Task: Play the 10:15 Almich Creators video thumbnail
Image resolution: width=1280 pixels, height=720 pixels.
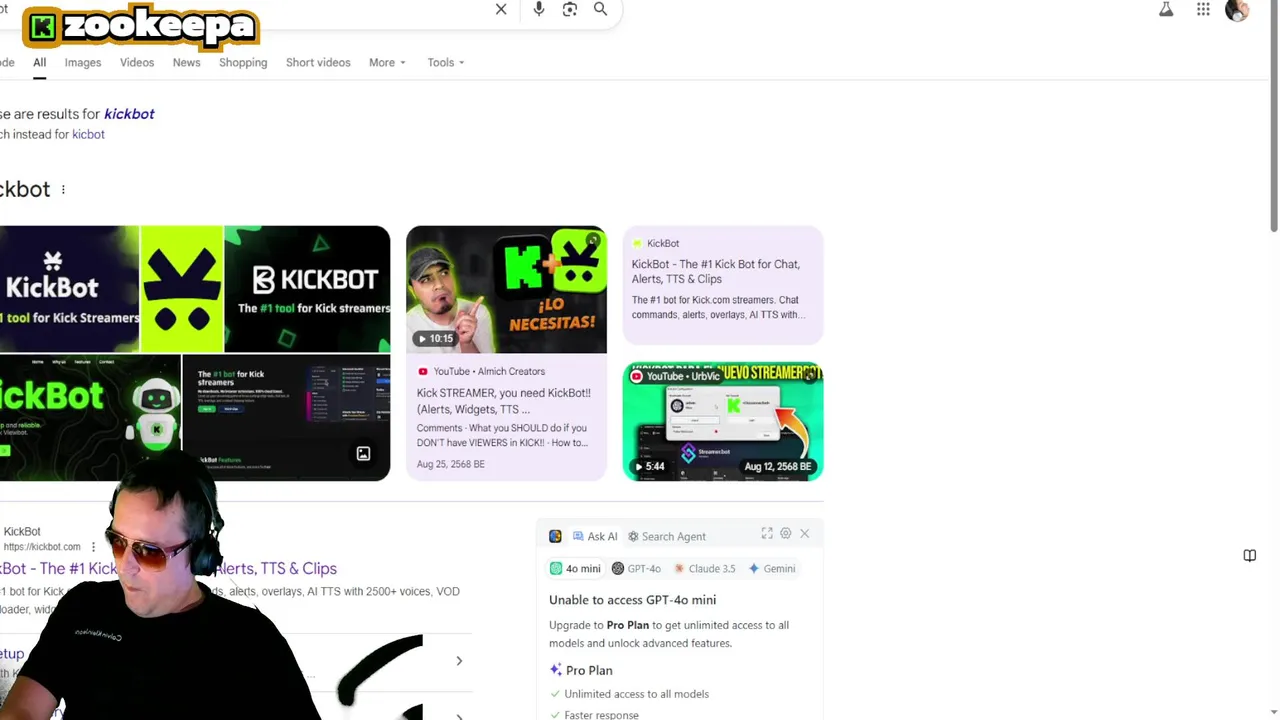Action: 506,289
